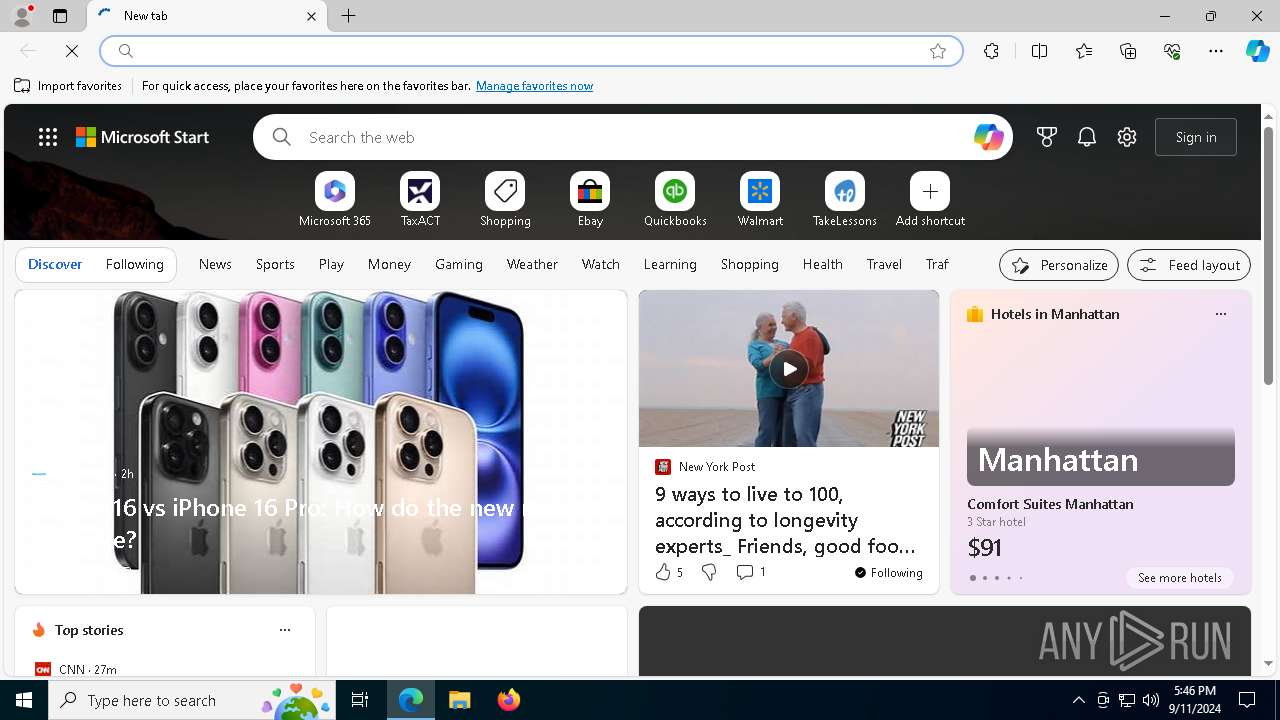The height and width of the screenshot is (720, 1280).
Task: Select the Discover tab
Action: coord(55,264)
